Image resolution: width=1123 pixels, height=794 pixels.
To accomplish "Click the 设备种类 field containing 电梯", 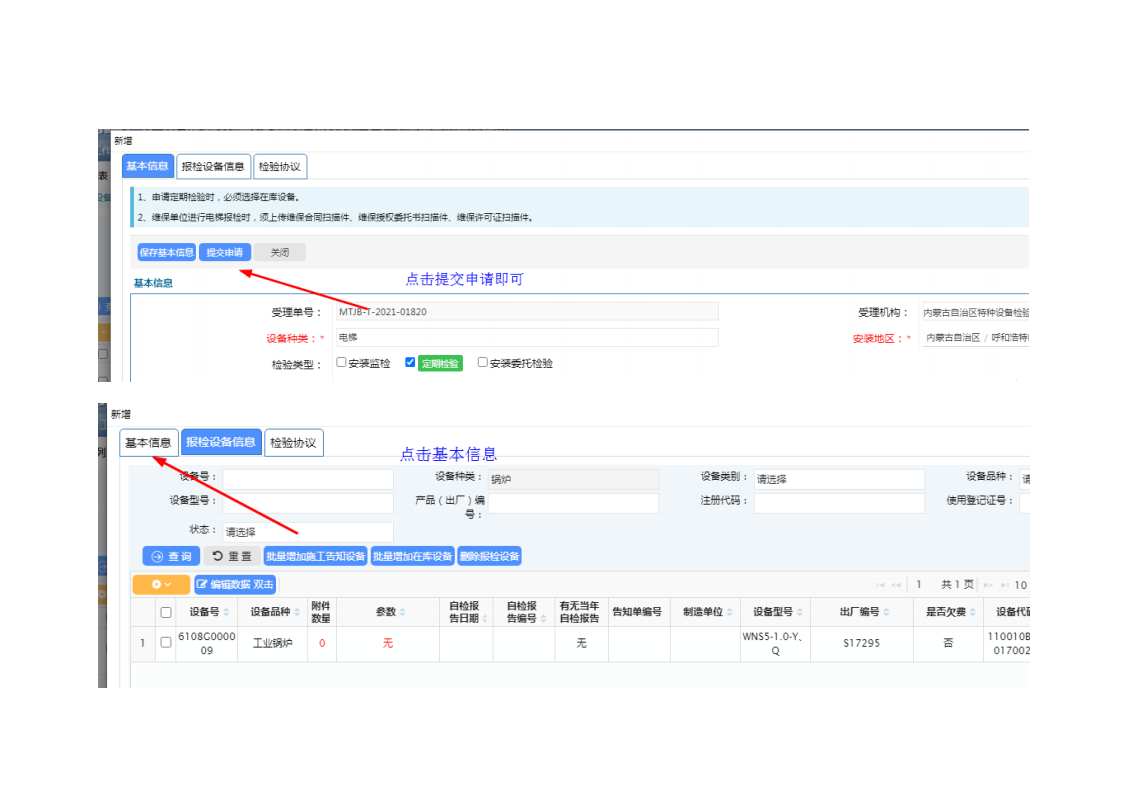I will coord(527,337).
